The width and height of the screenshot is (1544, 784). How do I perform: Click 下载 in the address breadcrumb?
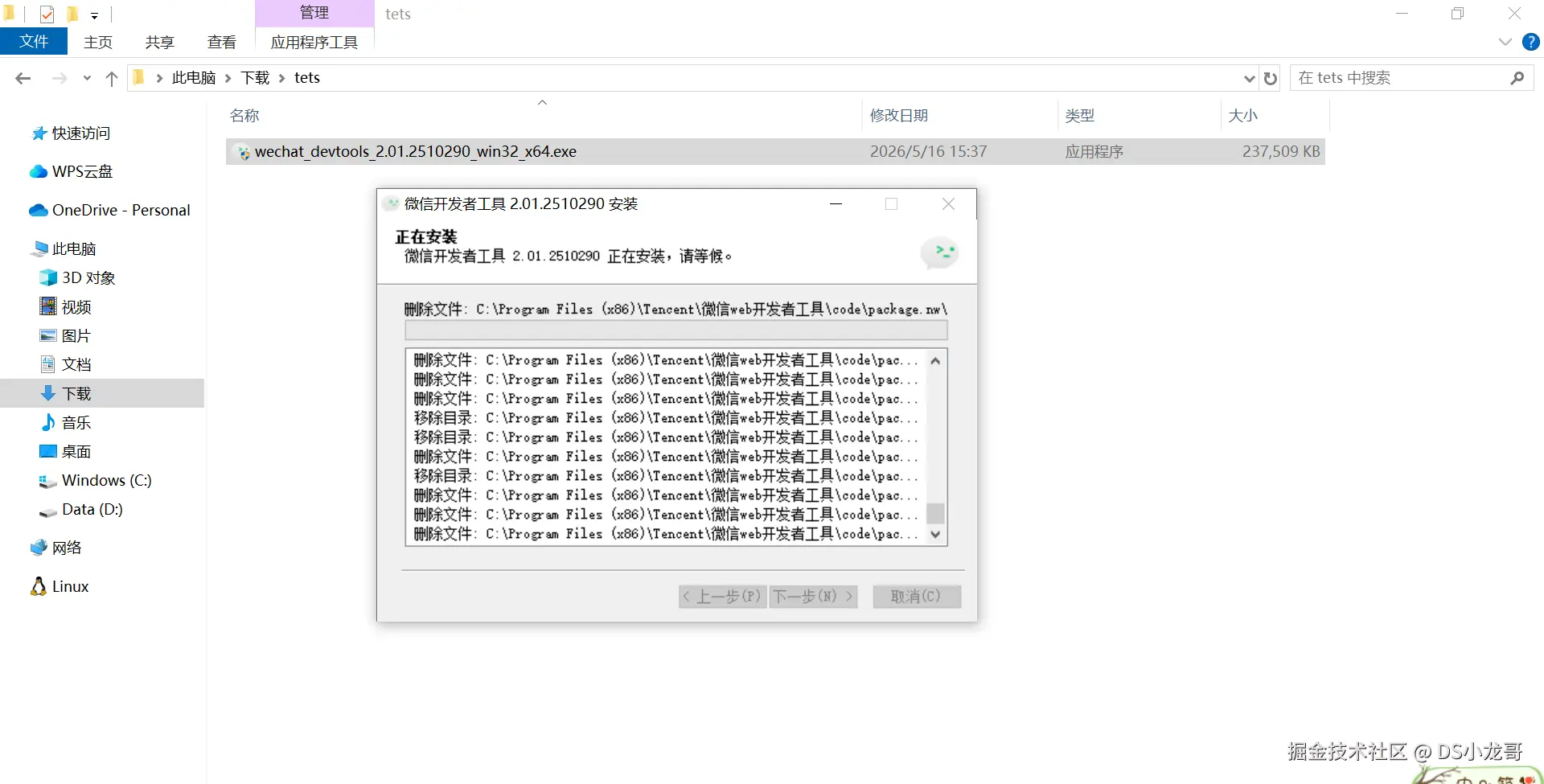coord(255,78)
